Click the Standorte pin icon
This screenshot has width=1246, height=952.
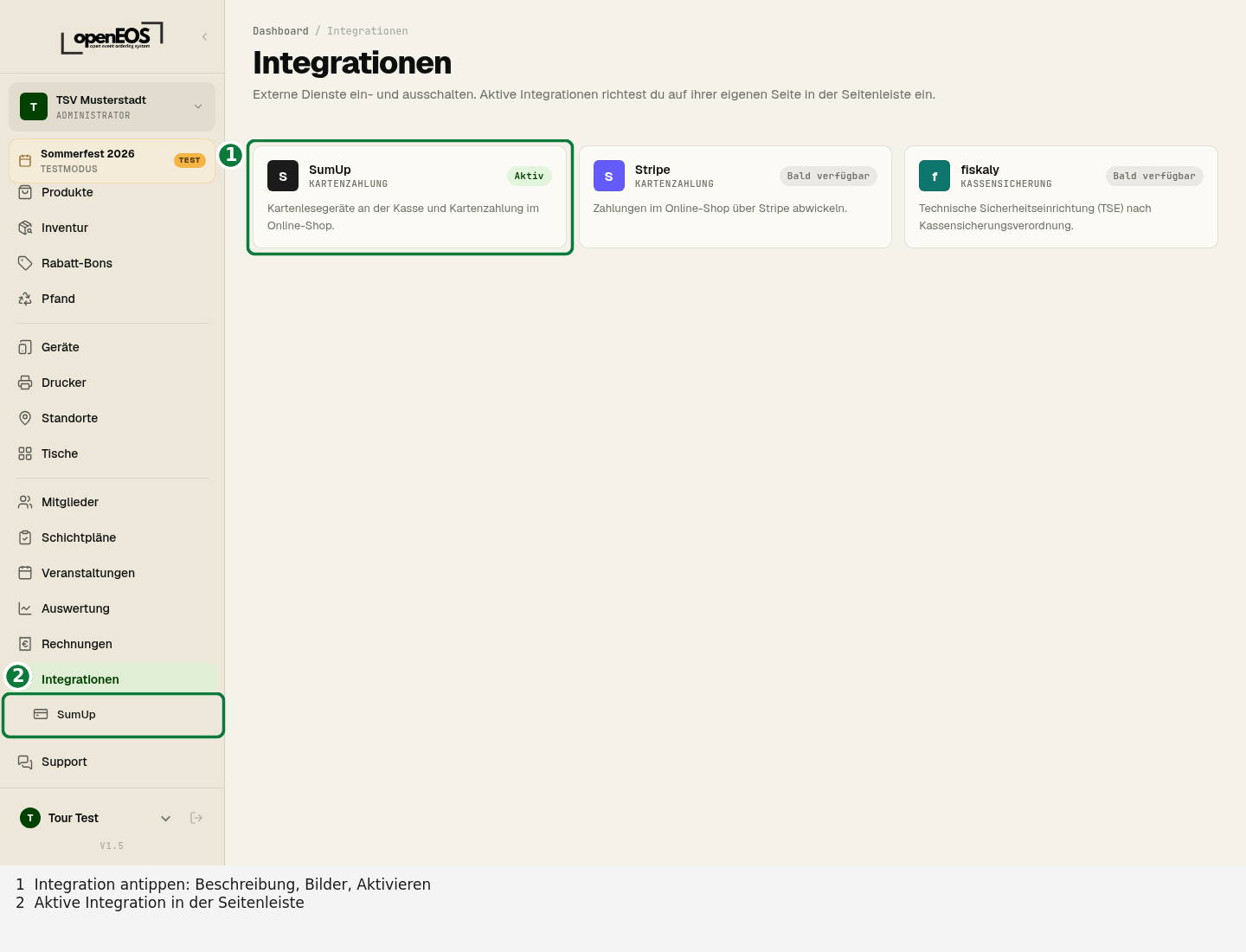pos(25,418)
